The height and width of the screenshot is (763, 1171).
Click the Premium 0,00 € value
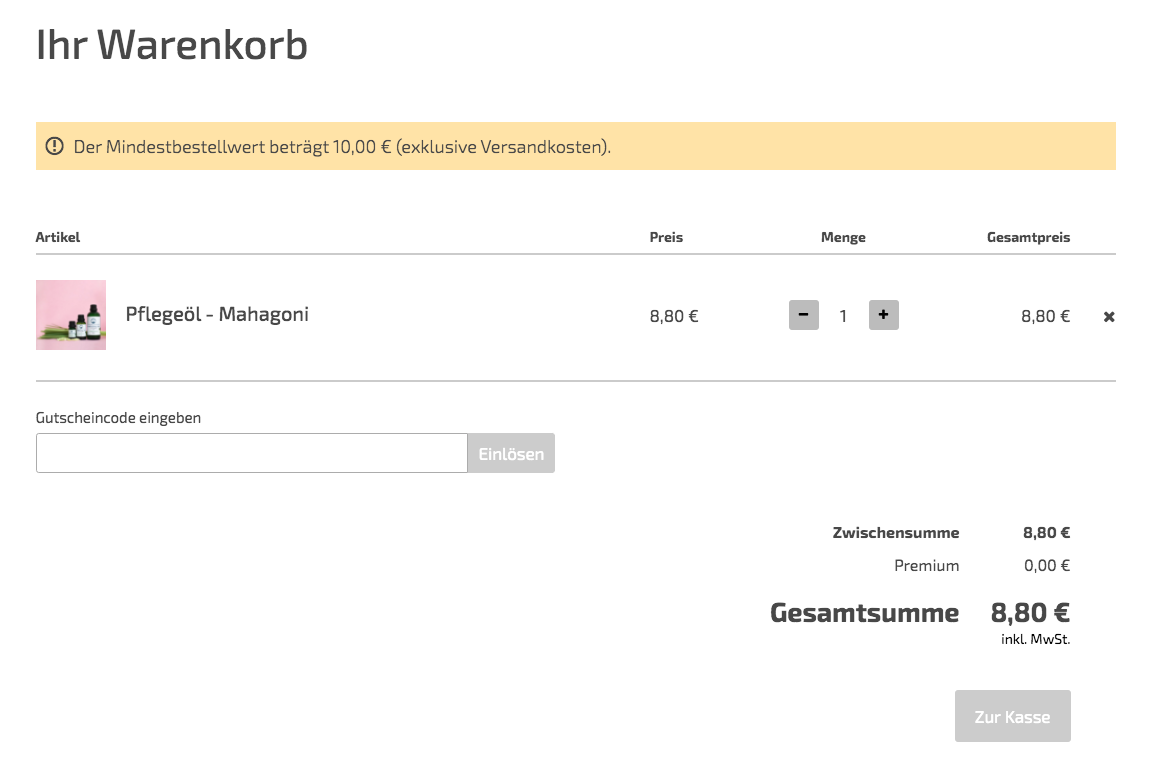(x=1047, y=566)
